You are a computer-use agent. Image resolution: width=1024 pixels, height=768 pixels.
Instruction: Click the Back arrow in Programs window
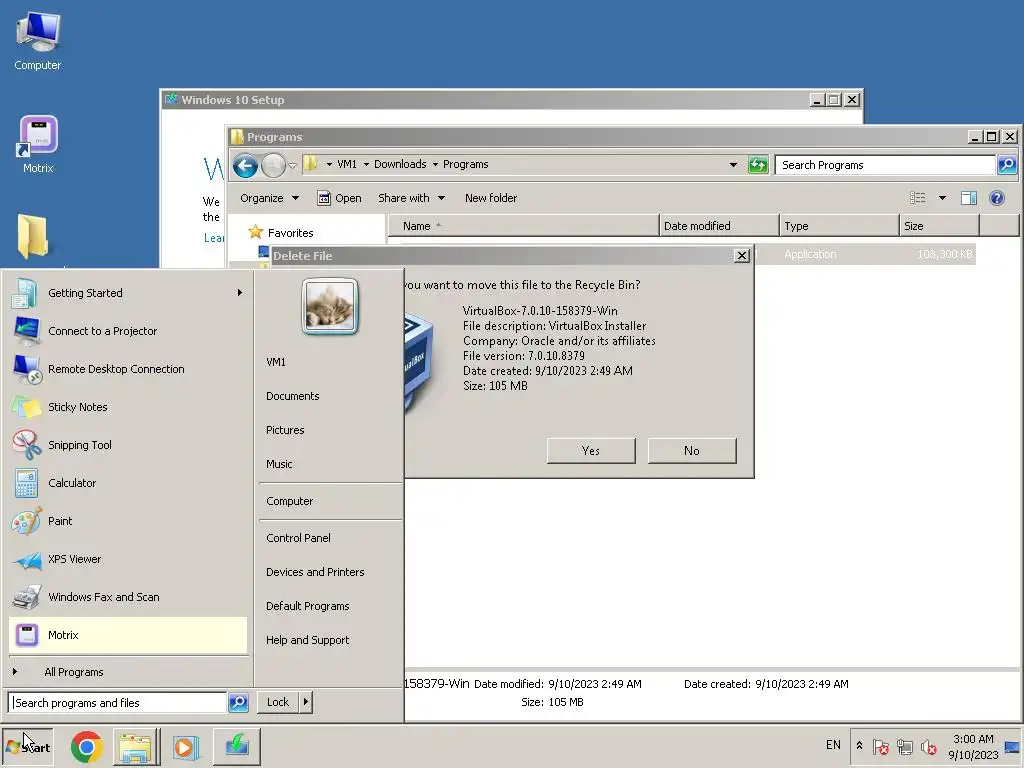point(246,166)
